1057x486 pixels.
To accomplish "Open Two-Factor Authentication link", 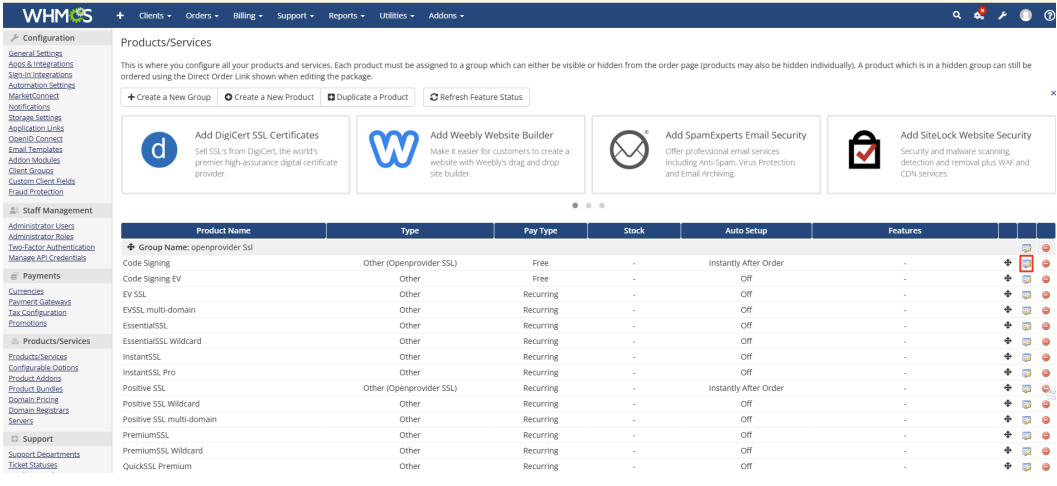I will coord(51,247).
